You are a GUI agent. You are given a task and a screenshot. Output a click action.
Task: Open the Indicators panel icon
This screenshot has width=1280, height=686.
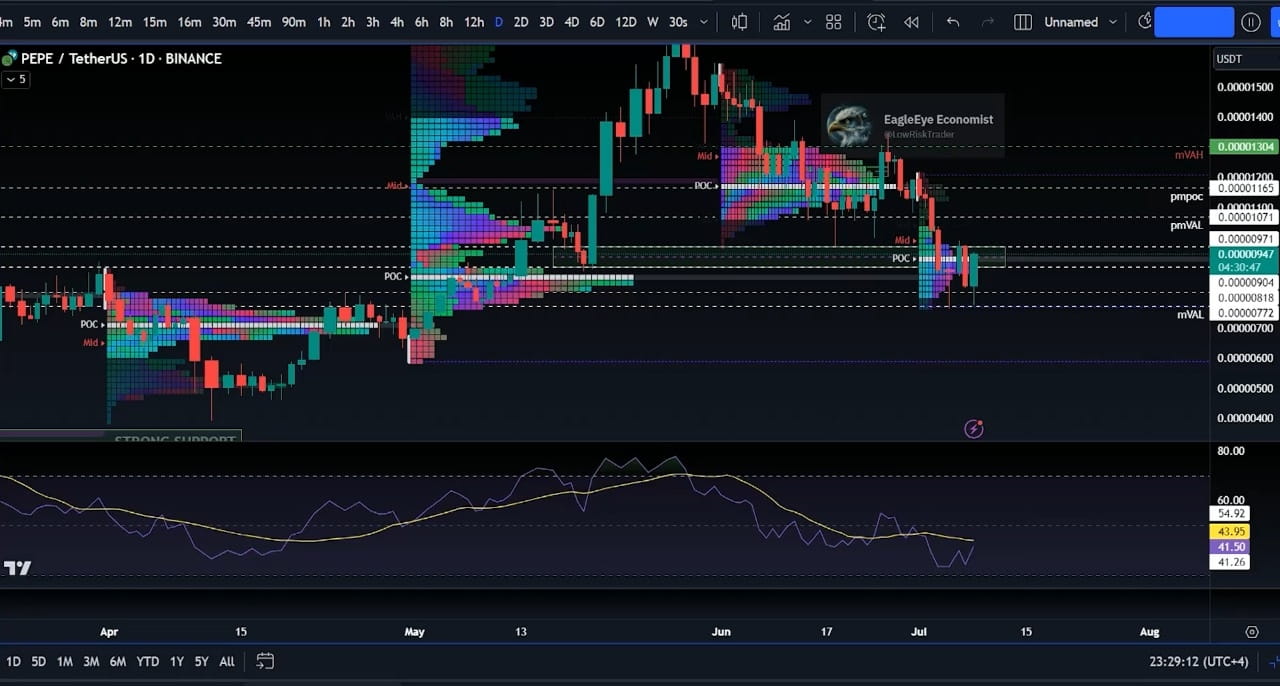coord(782,22)
